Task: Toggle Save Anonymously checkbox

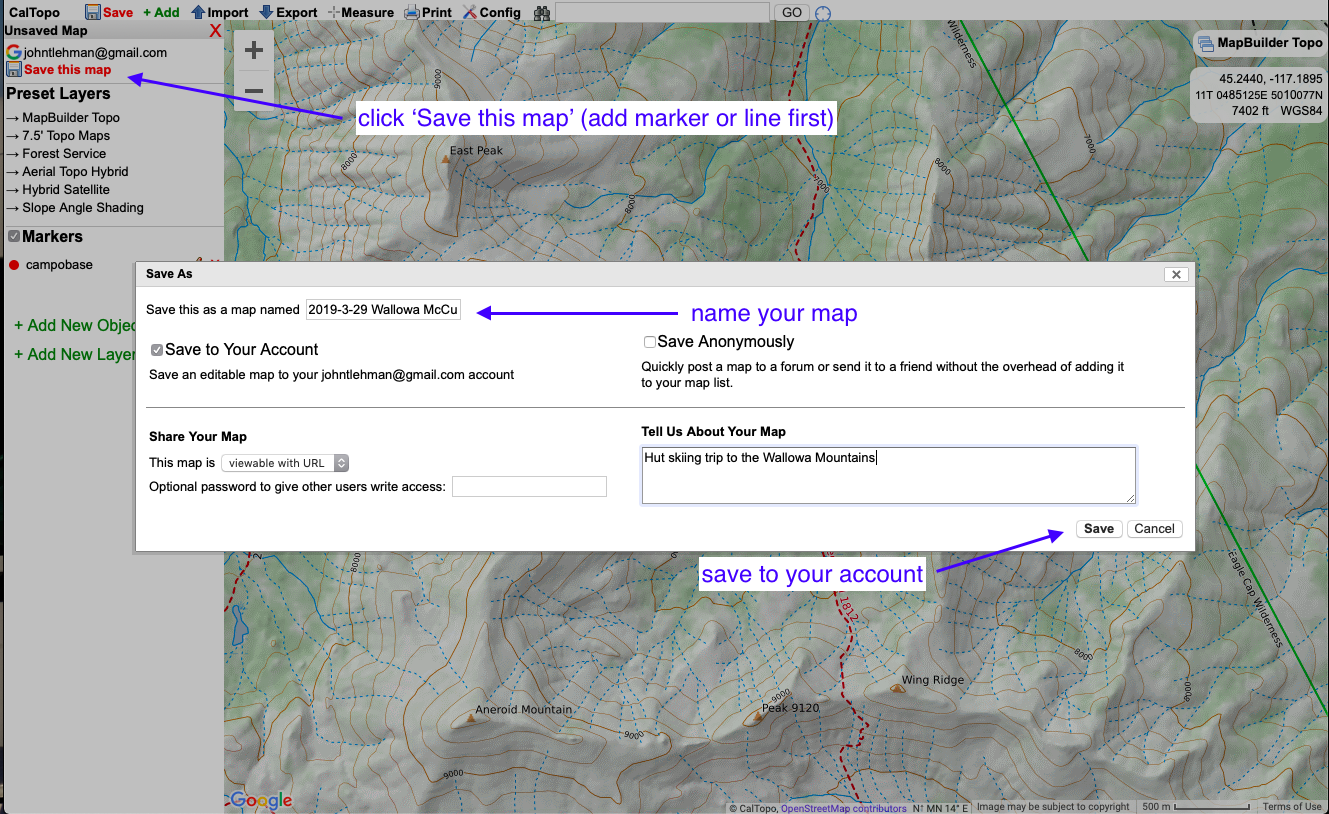Action: 650,342
